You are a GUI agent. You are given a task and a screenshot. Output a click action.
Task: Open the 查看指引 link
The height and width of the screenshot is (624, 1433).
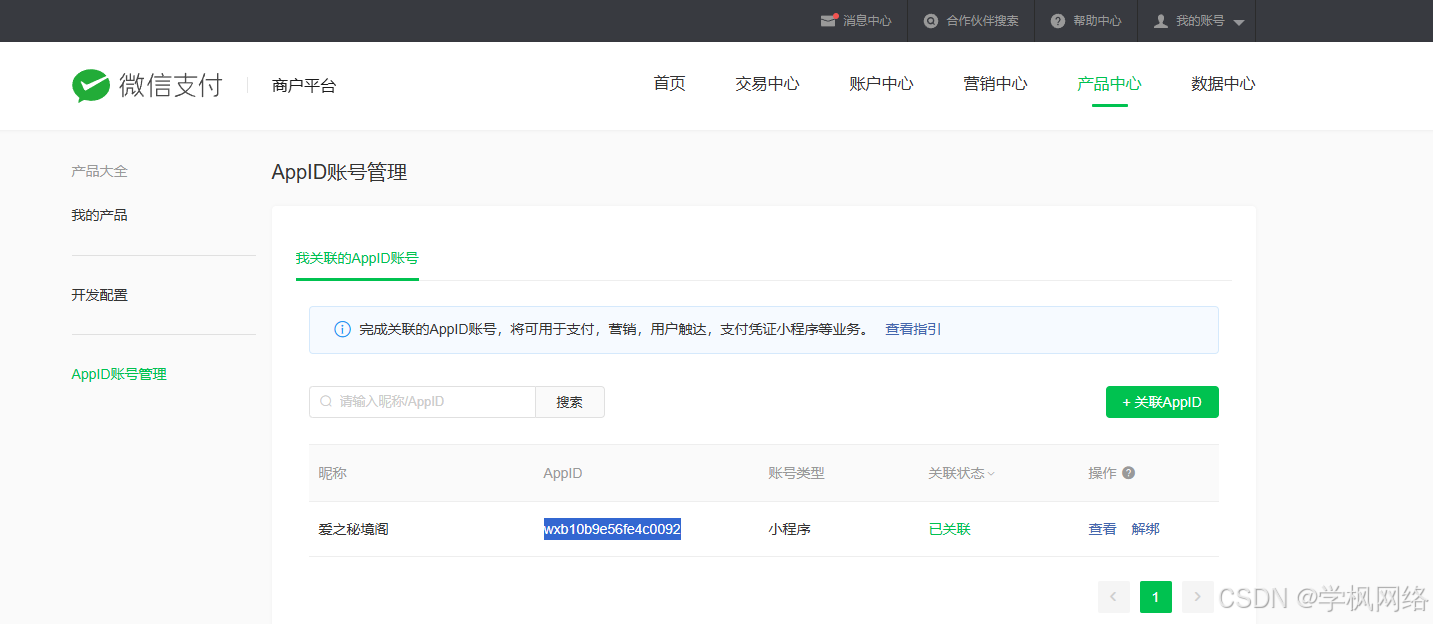tap(913, 329)
